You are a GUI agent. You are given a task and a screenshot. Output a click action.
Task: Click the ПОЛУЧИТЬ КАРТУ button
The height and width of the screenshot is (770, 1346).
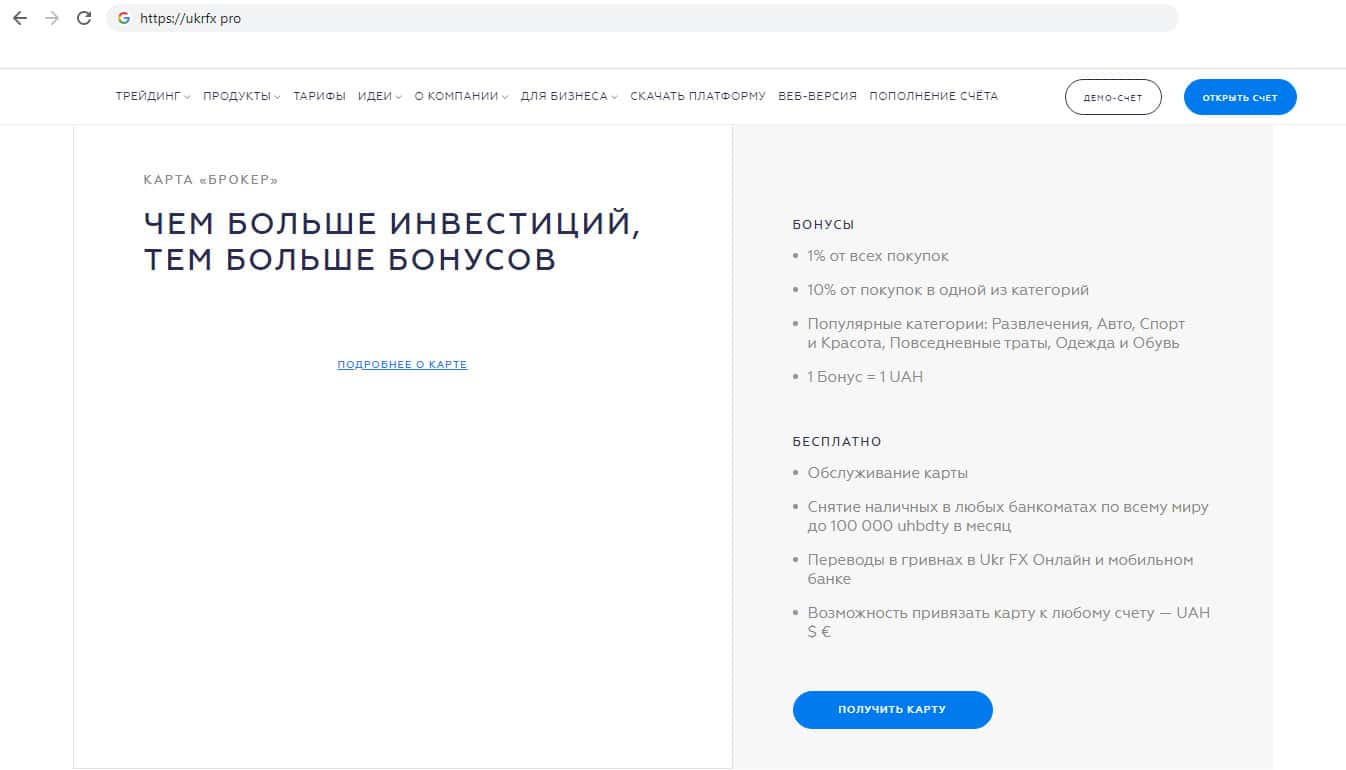coord(893,709)
